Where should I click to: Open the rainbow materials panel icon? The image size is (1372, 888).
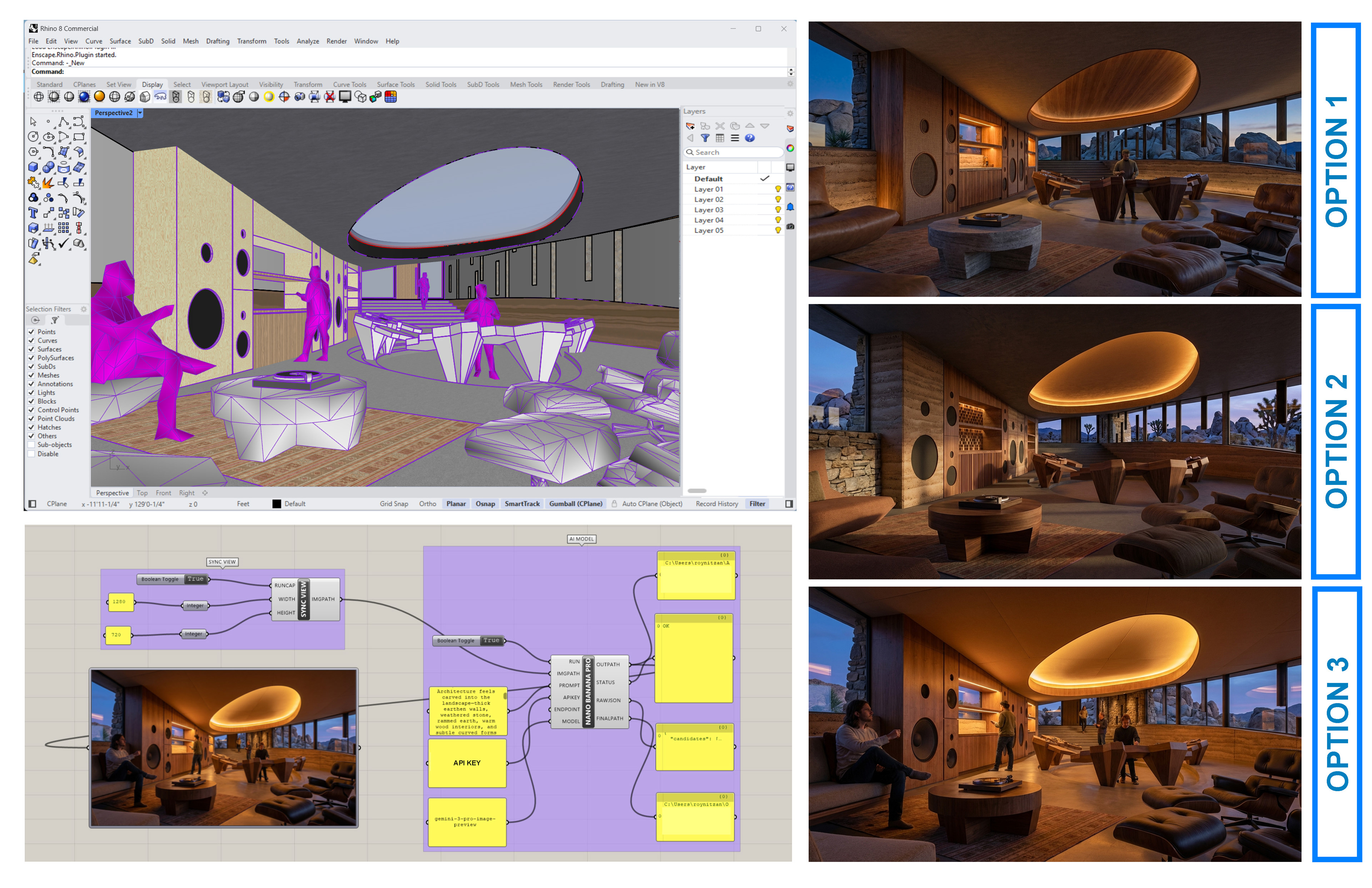pos(790,148)
